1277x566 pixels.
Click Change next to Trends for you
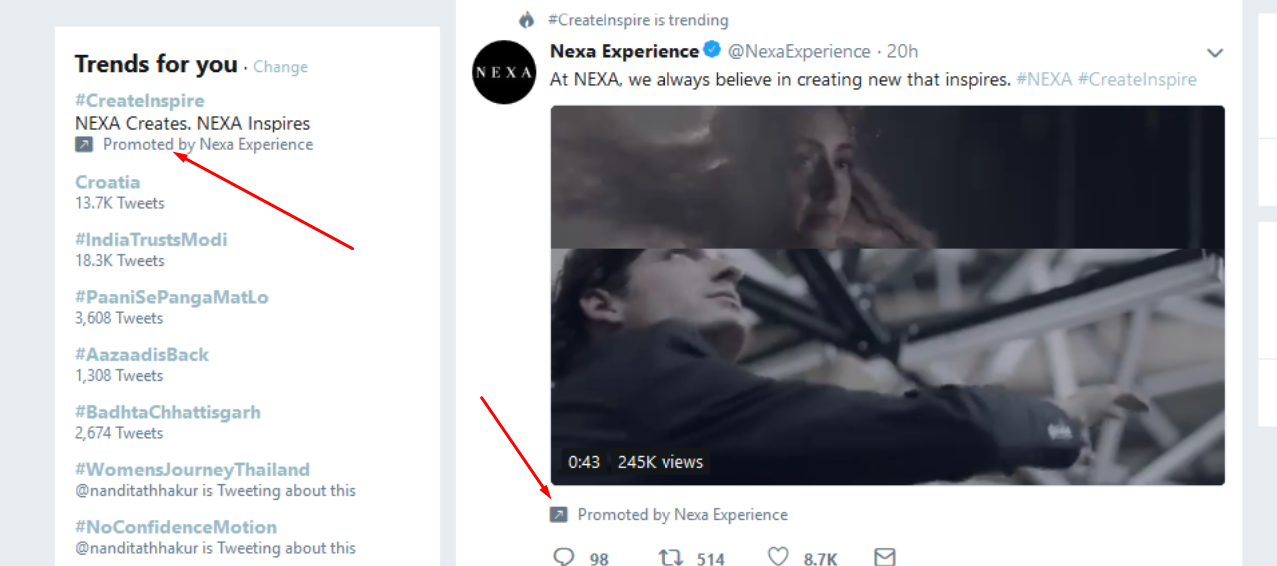pyautogui.click(x=280, y=67)
